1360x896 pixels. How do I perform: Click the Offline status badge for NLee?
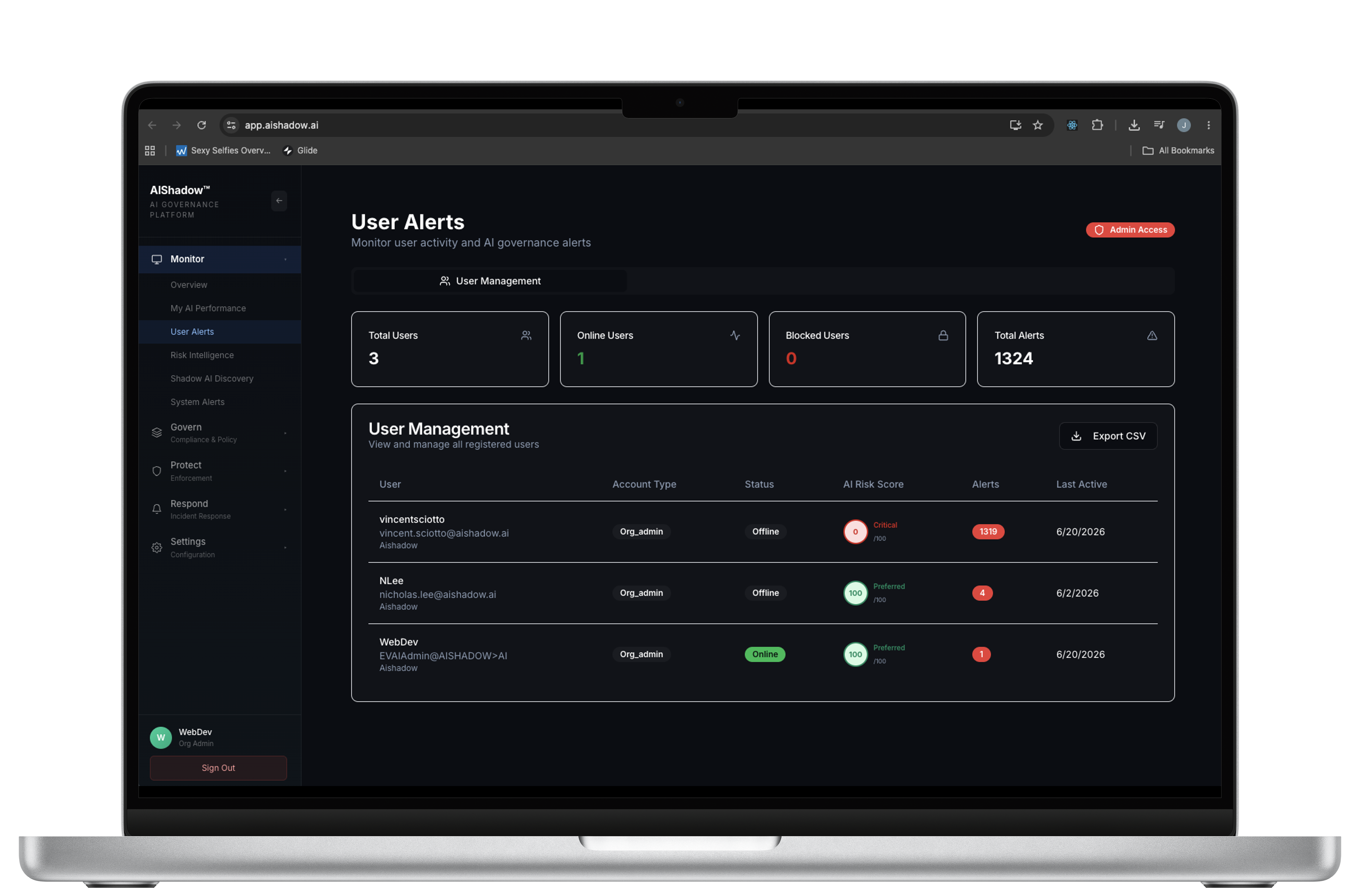tap(765, 592)
